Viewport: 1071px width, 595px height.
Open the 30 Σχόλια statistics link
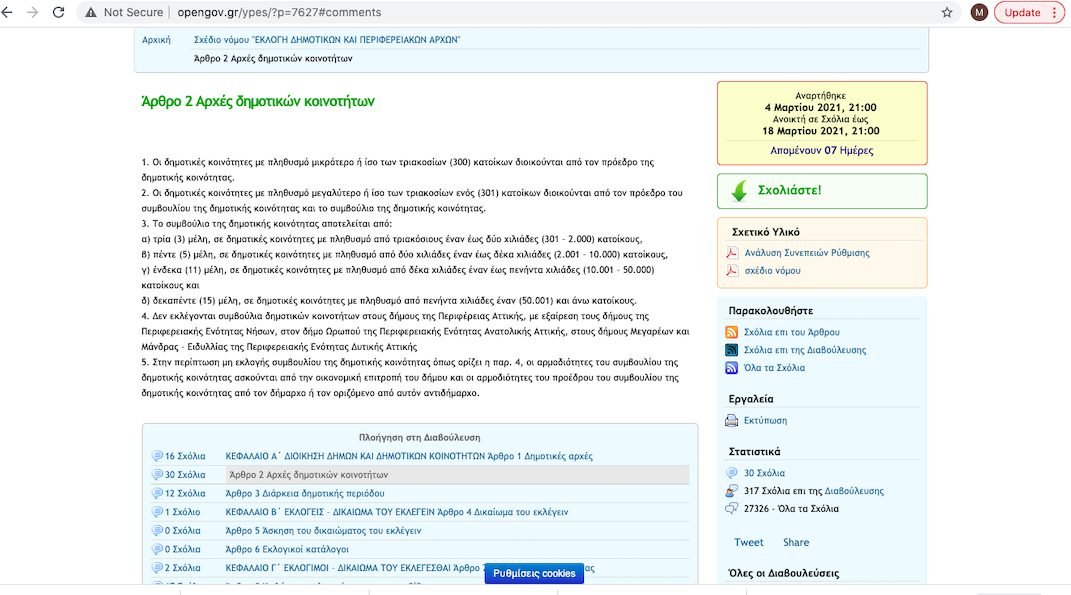click(x=764, y=473)
